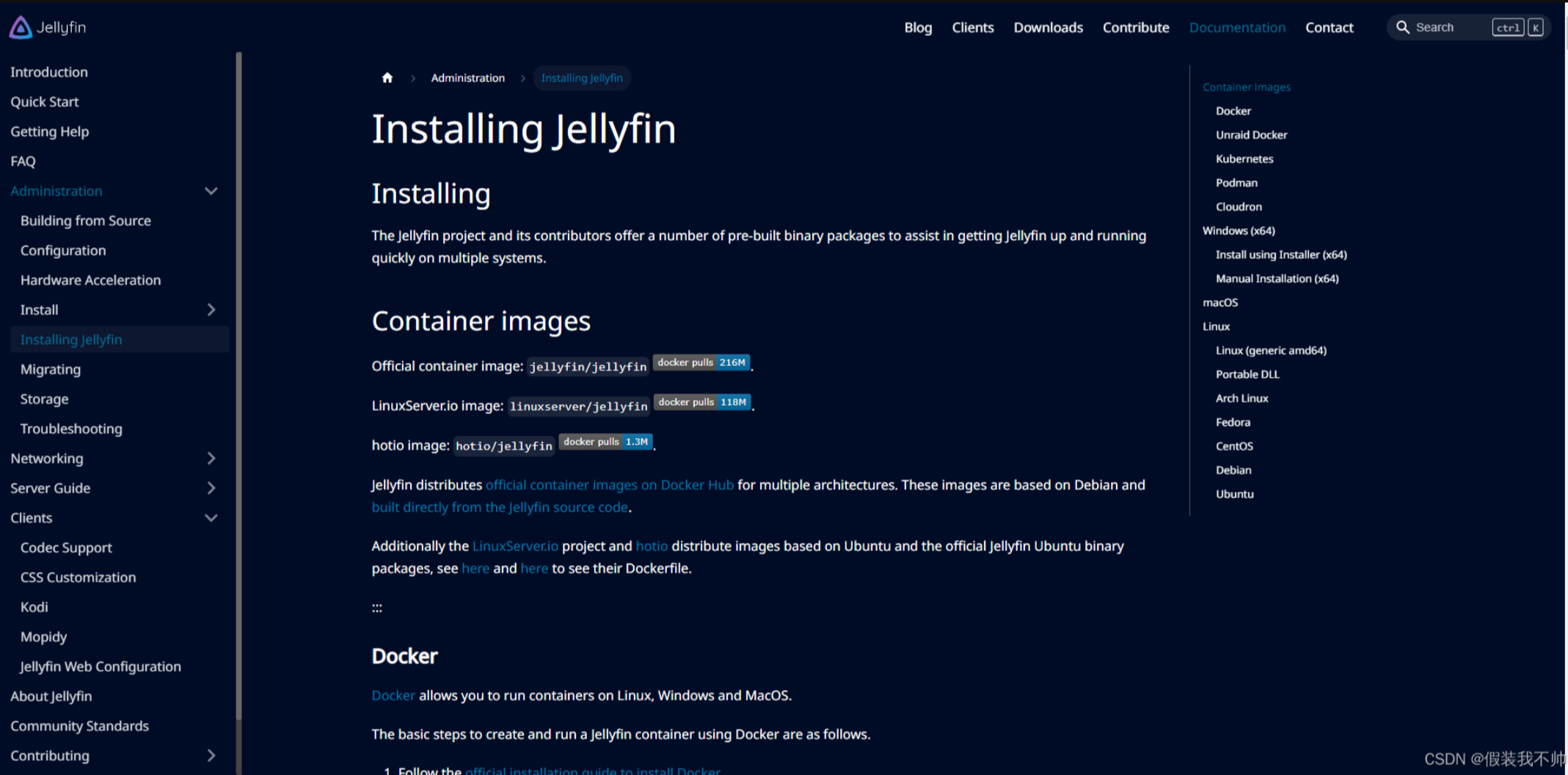Click the Installing Jellyfin breadcrumb
Image resolution: width=1568 pixels, height=775 pixels.
pos(582,78)
